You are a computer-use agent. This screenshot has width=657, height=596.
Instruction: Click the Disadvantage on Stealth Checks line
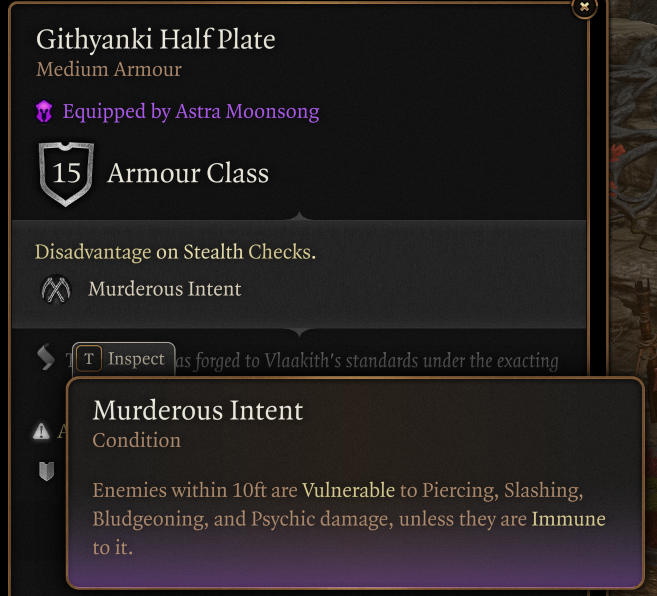tap(175, 252)
